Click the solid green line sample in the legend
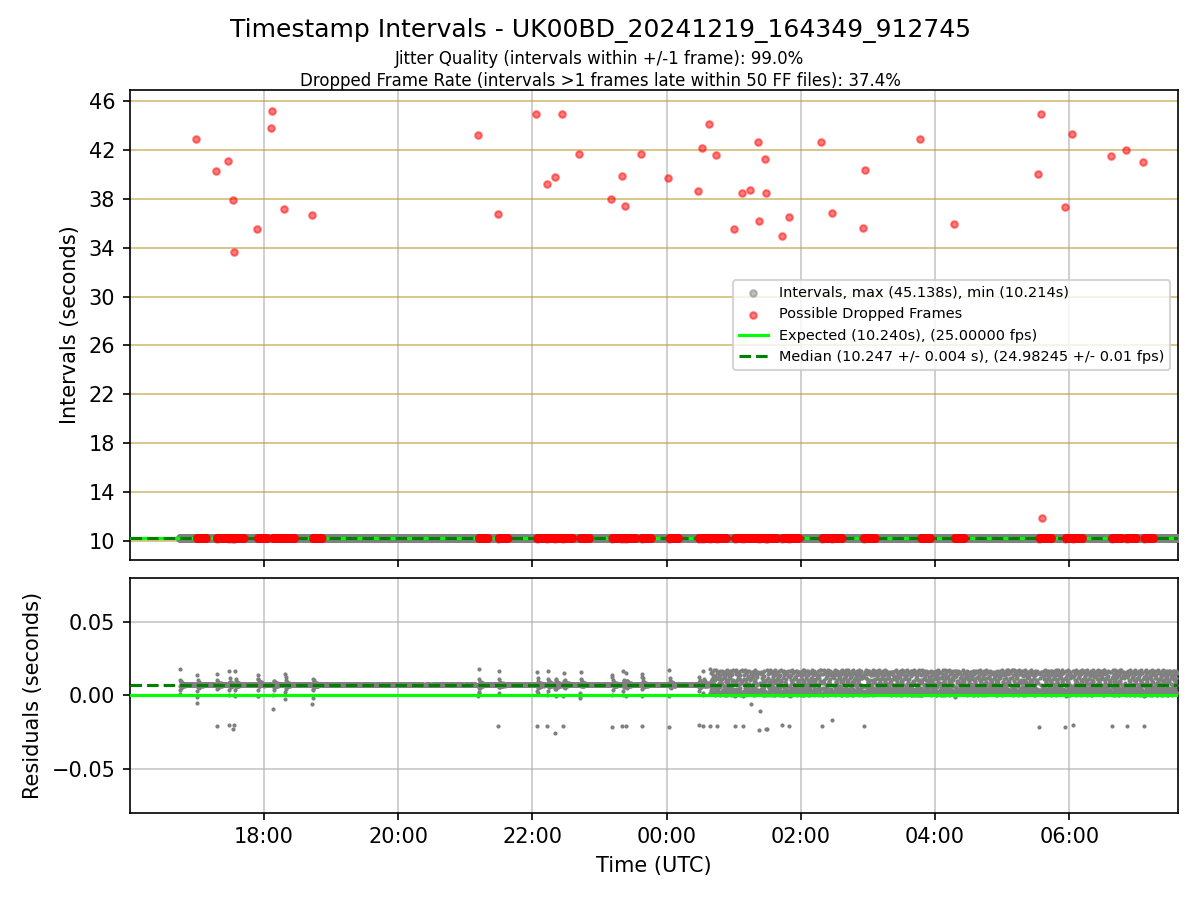Viewport: 1200px width, 900px height. 753,335
